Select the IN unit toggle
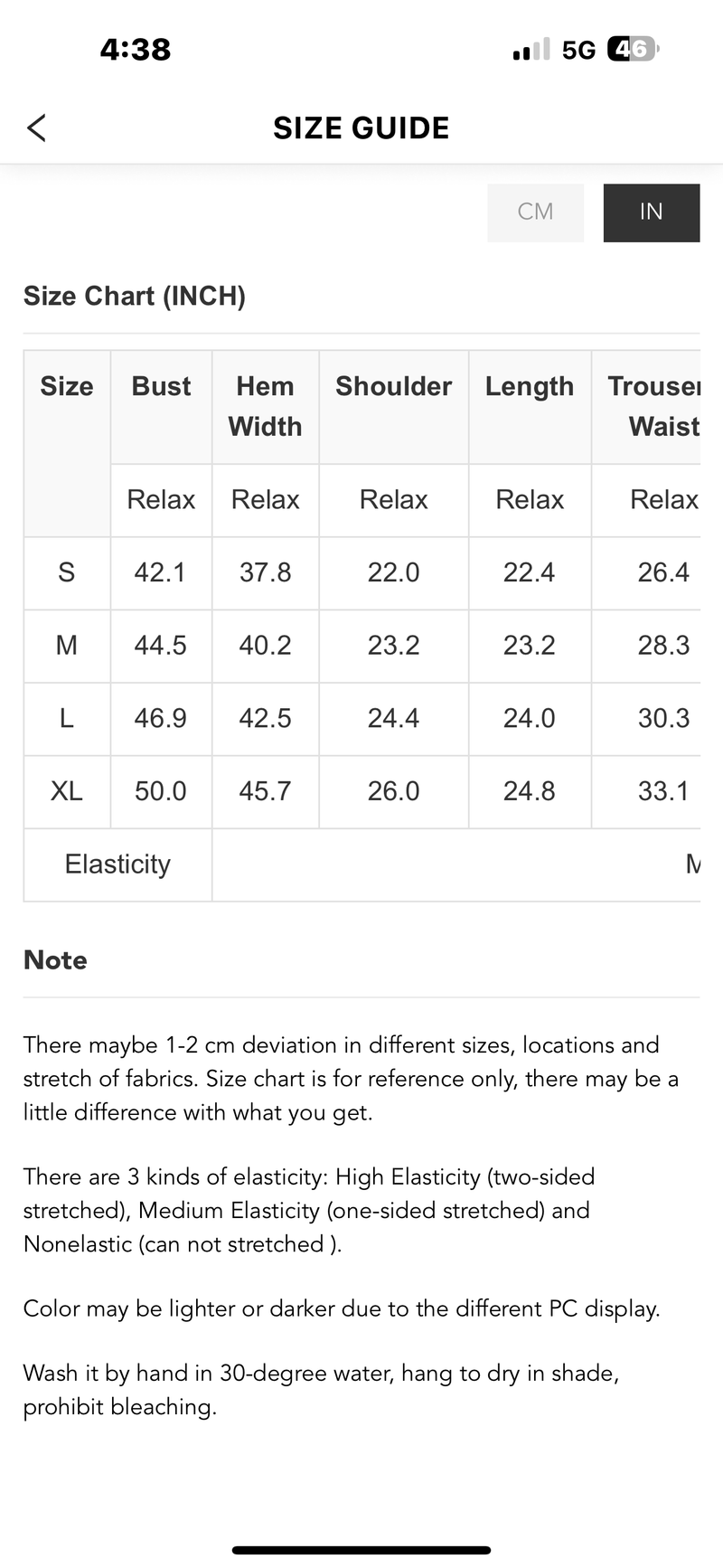Screen dimensions: 723x1568 [x=651, y=213]
